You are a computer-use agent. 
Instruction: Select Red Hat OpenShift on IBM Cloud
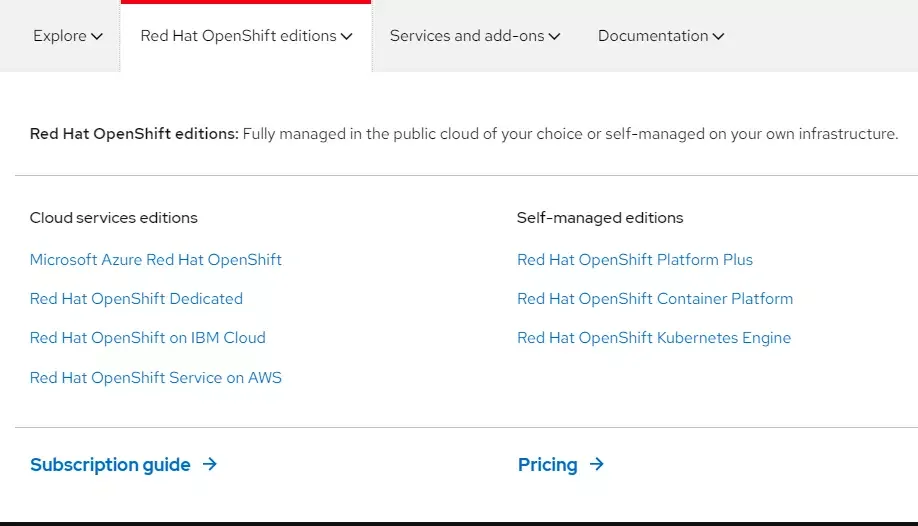coord(148,338)
